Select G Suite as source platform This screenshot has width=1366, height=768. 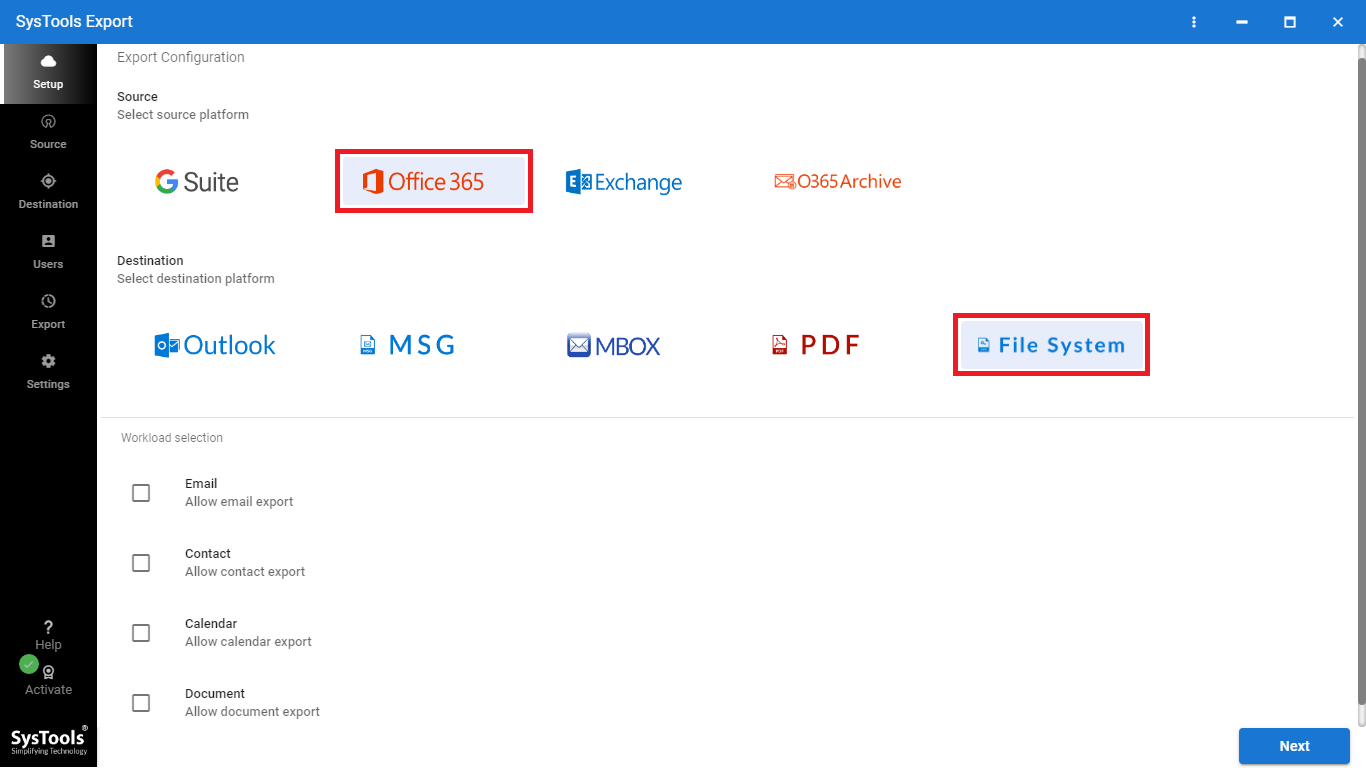pos(197,181)
